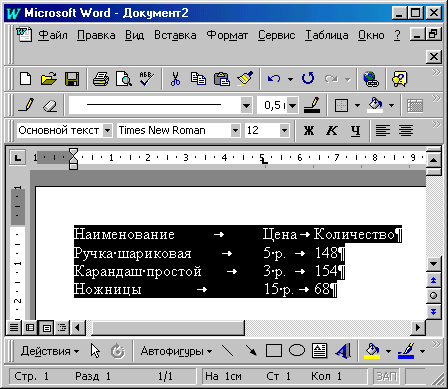
Task: Click the ЗАП status bar indicator
Action: click(x=386, y=376)
